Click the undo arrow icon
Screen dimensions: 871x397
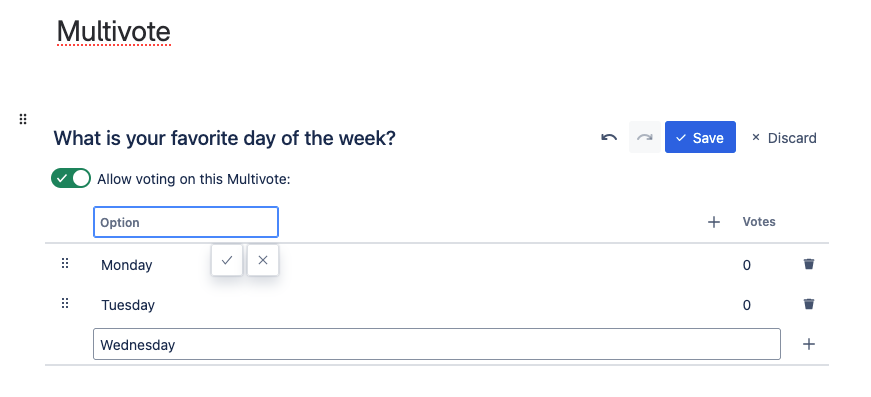609,137
